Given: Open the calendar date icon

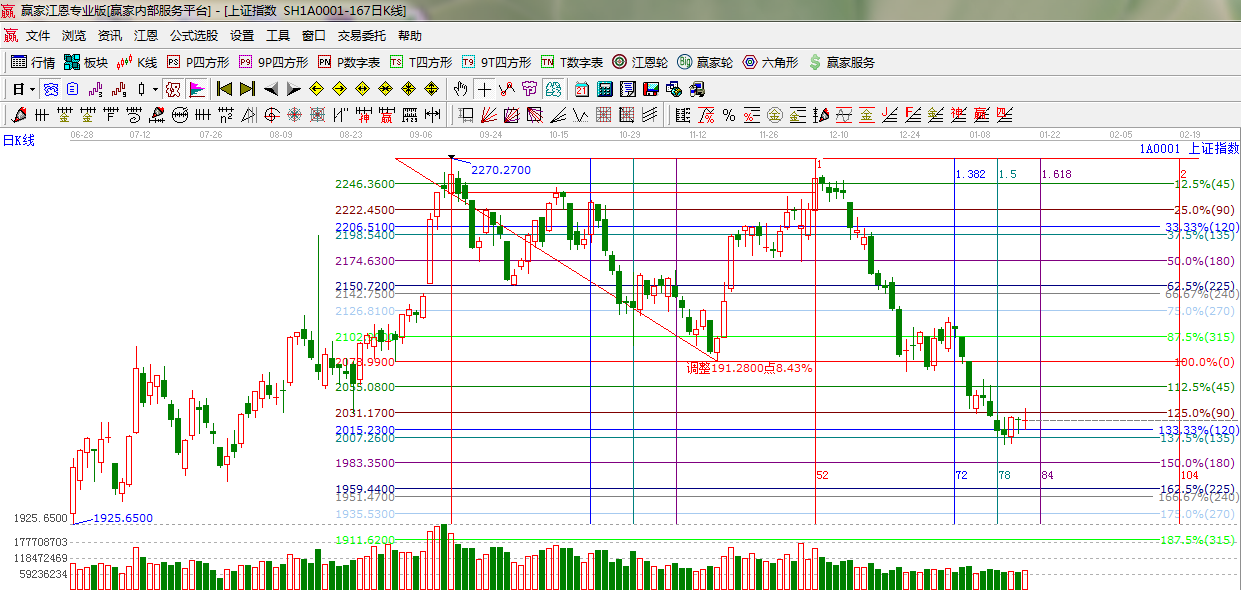Looking at the screenshot, I should tap(581, 89).
